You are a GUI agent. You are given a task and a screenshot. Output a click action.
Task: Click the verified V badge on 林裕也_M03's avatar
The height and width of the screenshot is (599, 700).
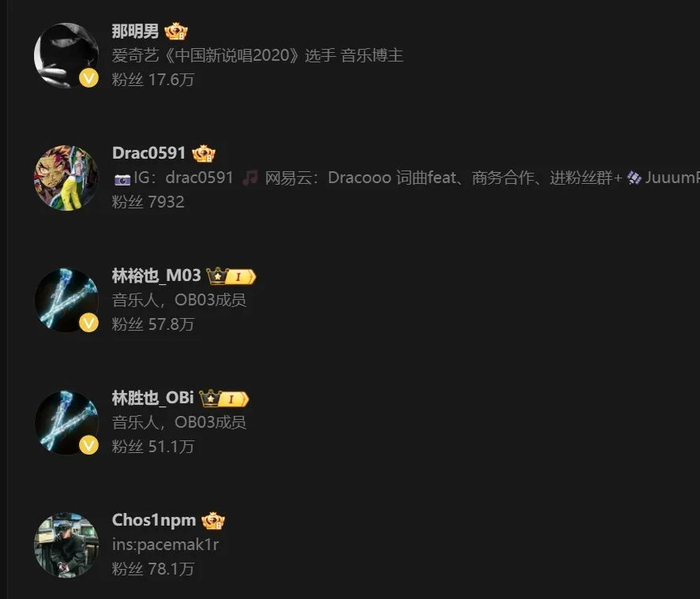(x=89, y=323)
